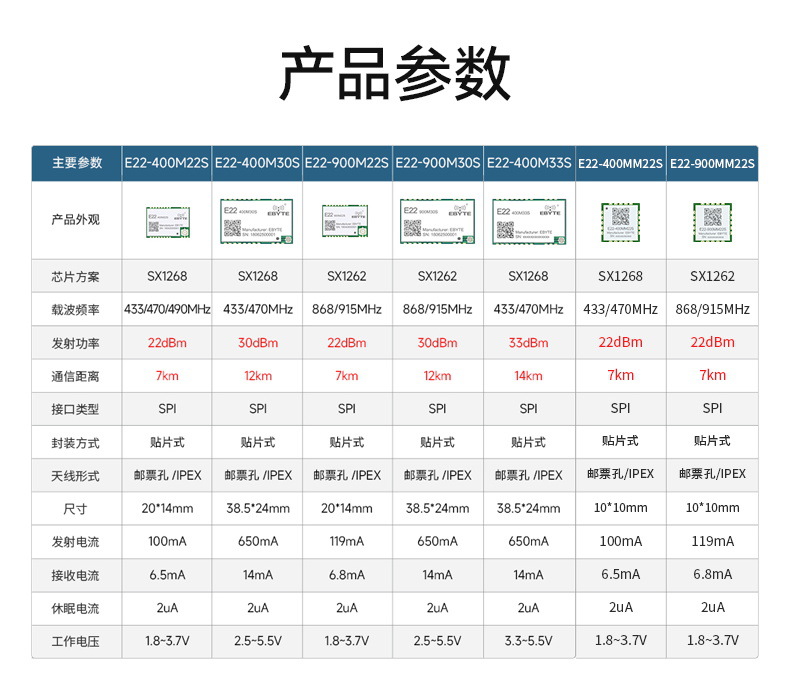The image size is (790, 698).
Task: Select the E22-400MM22S column header
Action: pyautogui.click(x=620, y=163)
